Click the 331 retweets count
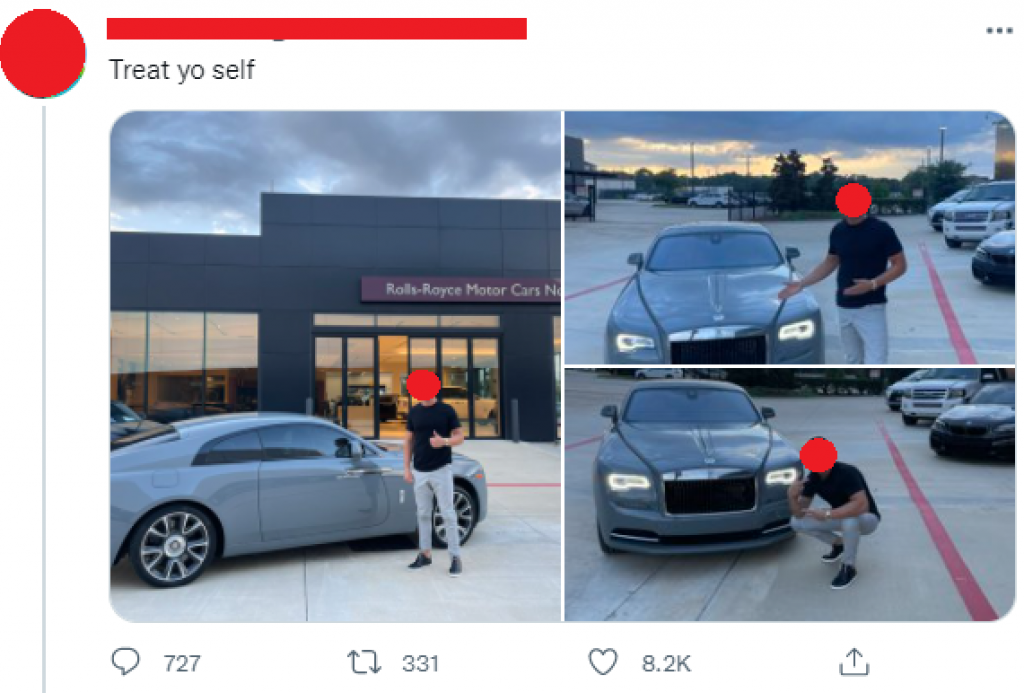Image resolution: width=1024 pixels, height=693 pixels. [x=420, y=663]
